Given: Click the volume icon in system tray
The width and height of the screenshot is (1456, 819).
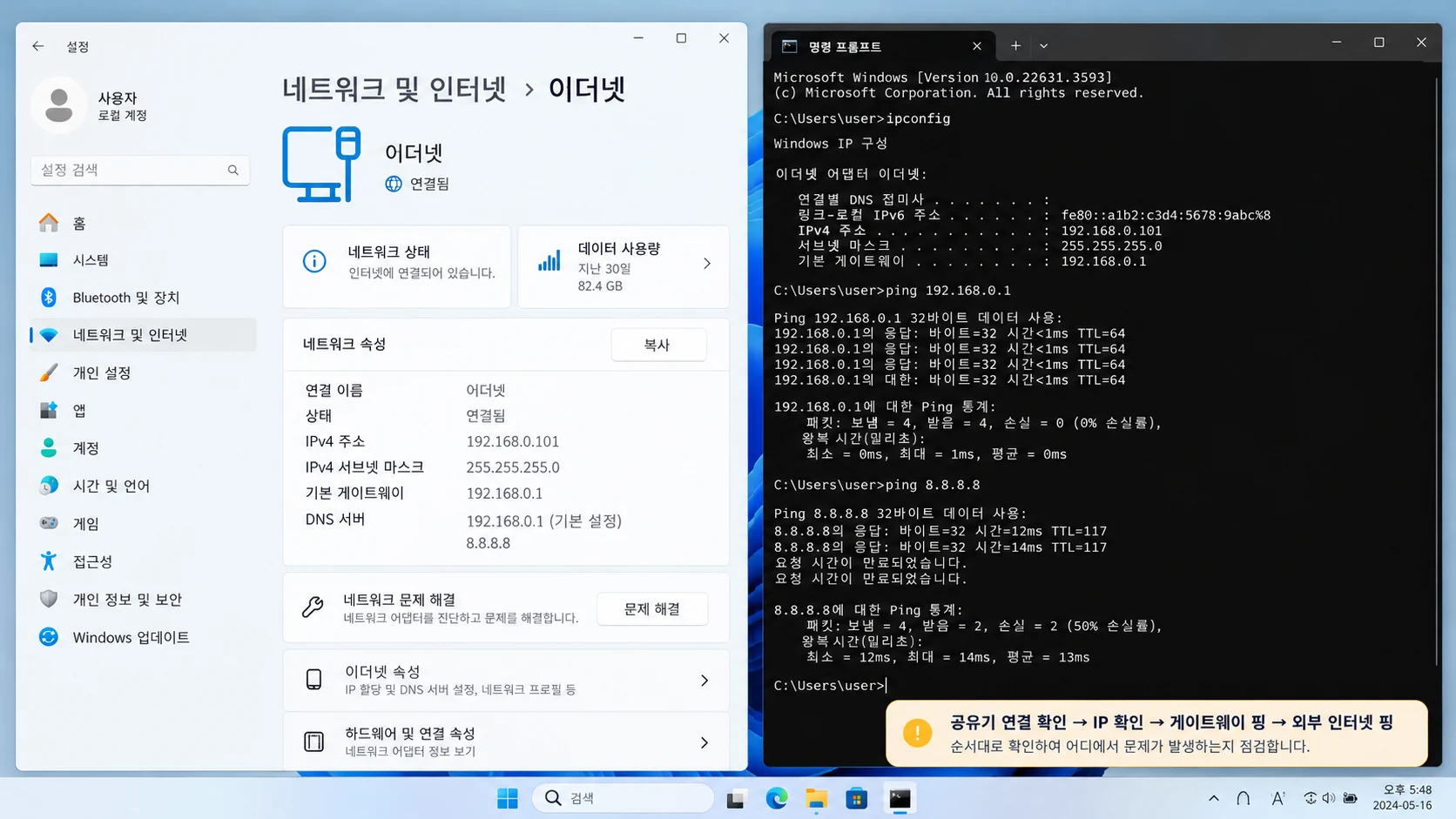Looking at the screenshot, I should pos(1329,798).
